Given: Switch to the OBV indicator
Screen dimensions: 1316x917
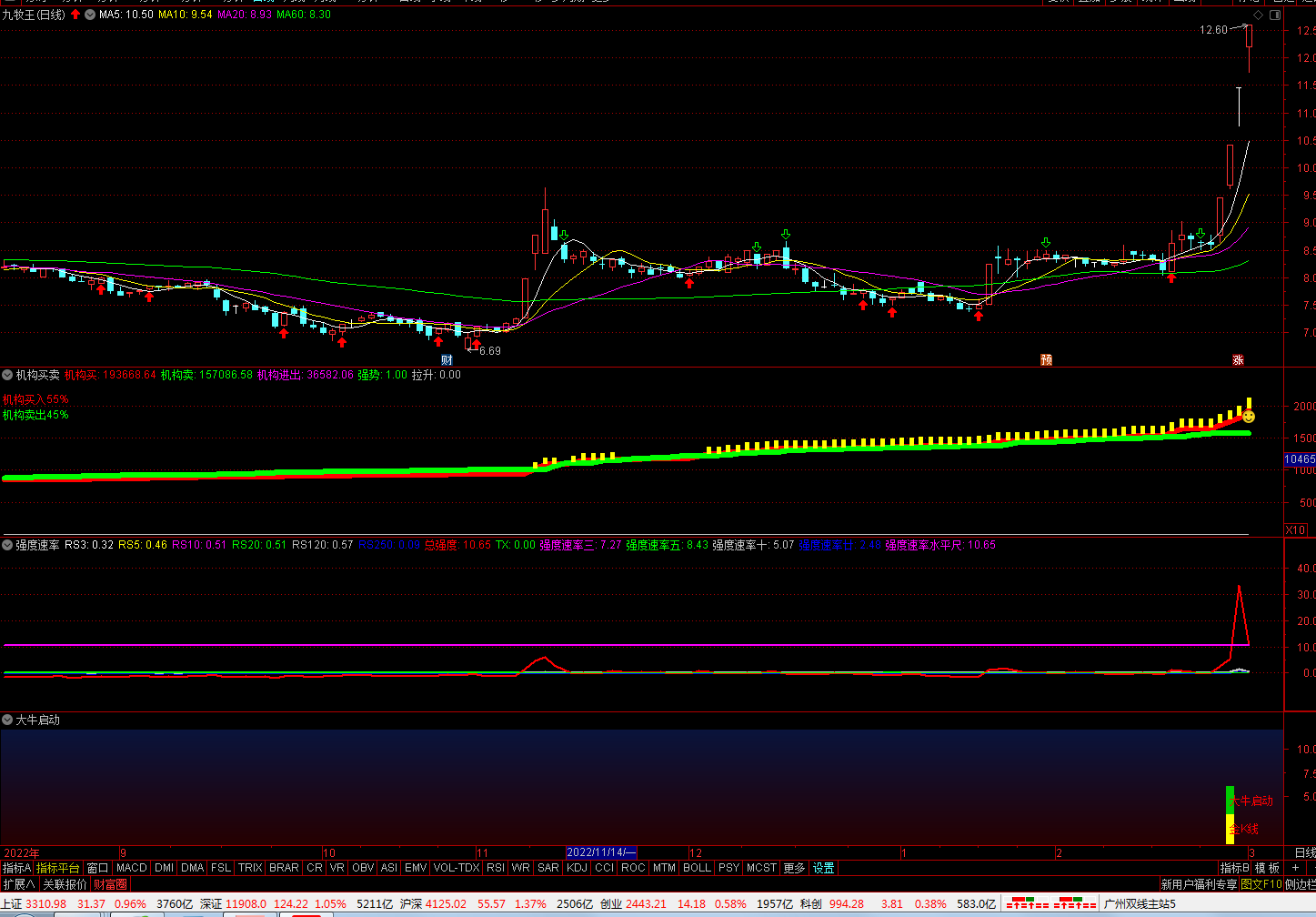Looking at the screenshot, I should (x=363, y=868).
